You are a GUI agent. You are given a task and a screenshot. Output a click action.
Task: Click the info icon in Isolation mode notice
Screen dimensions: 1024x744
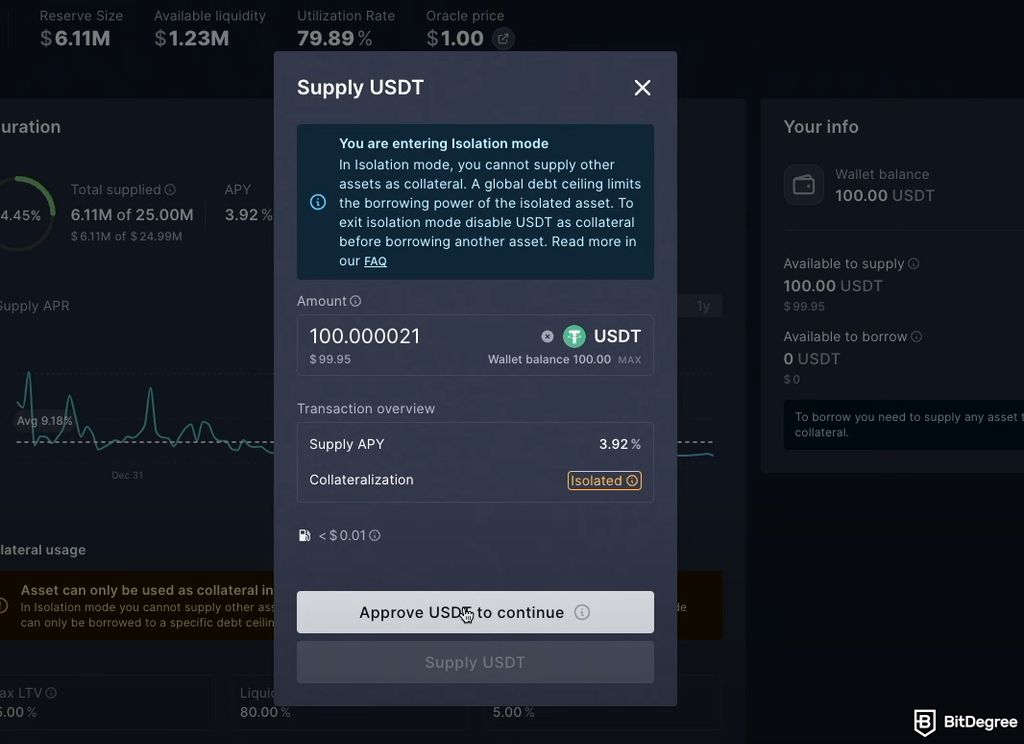[317, 202]
